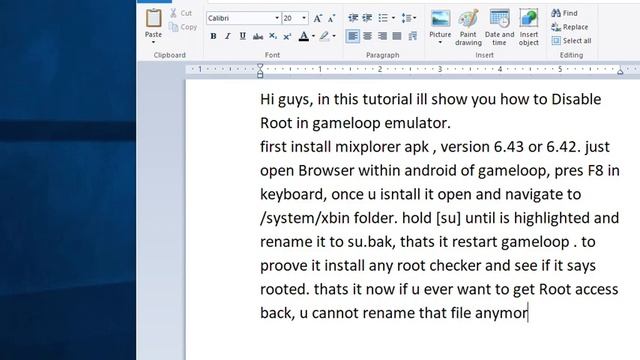
Task: Click Copy in the Clipboard group
Action: [183, 27]
